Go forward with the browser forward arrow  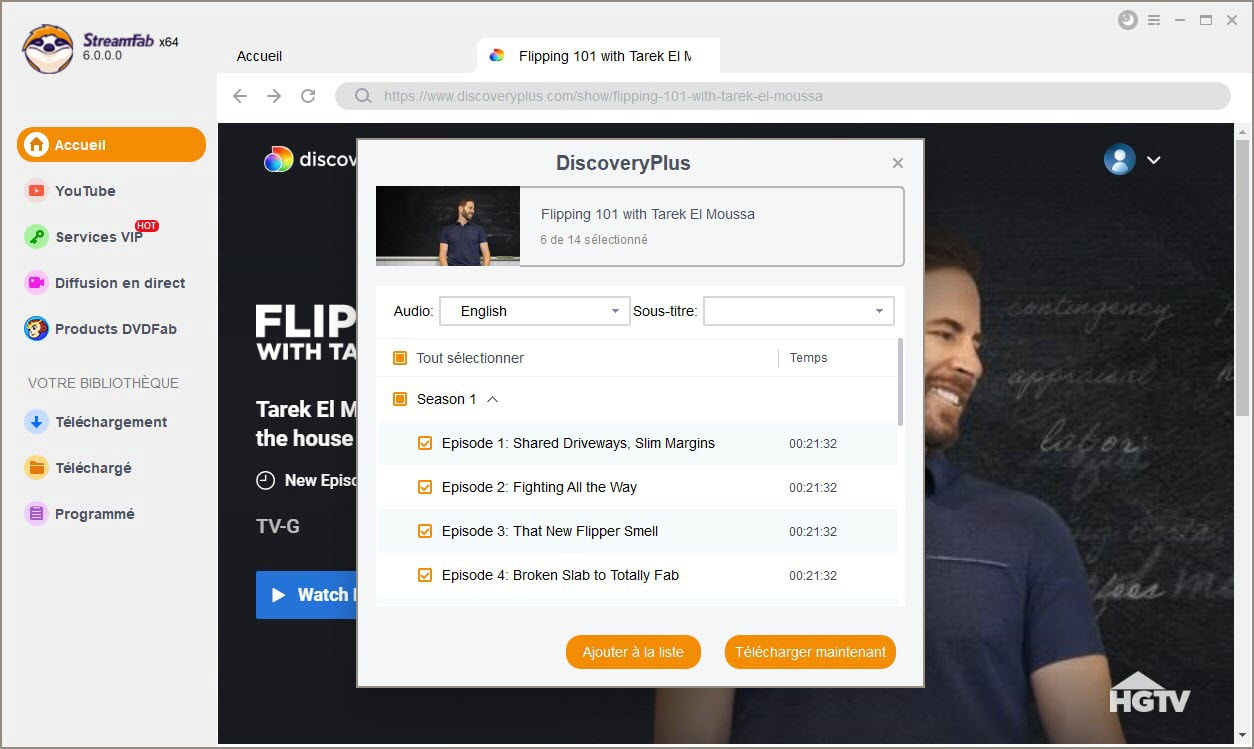click(274, 96)
